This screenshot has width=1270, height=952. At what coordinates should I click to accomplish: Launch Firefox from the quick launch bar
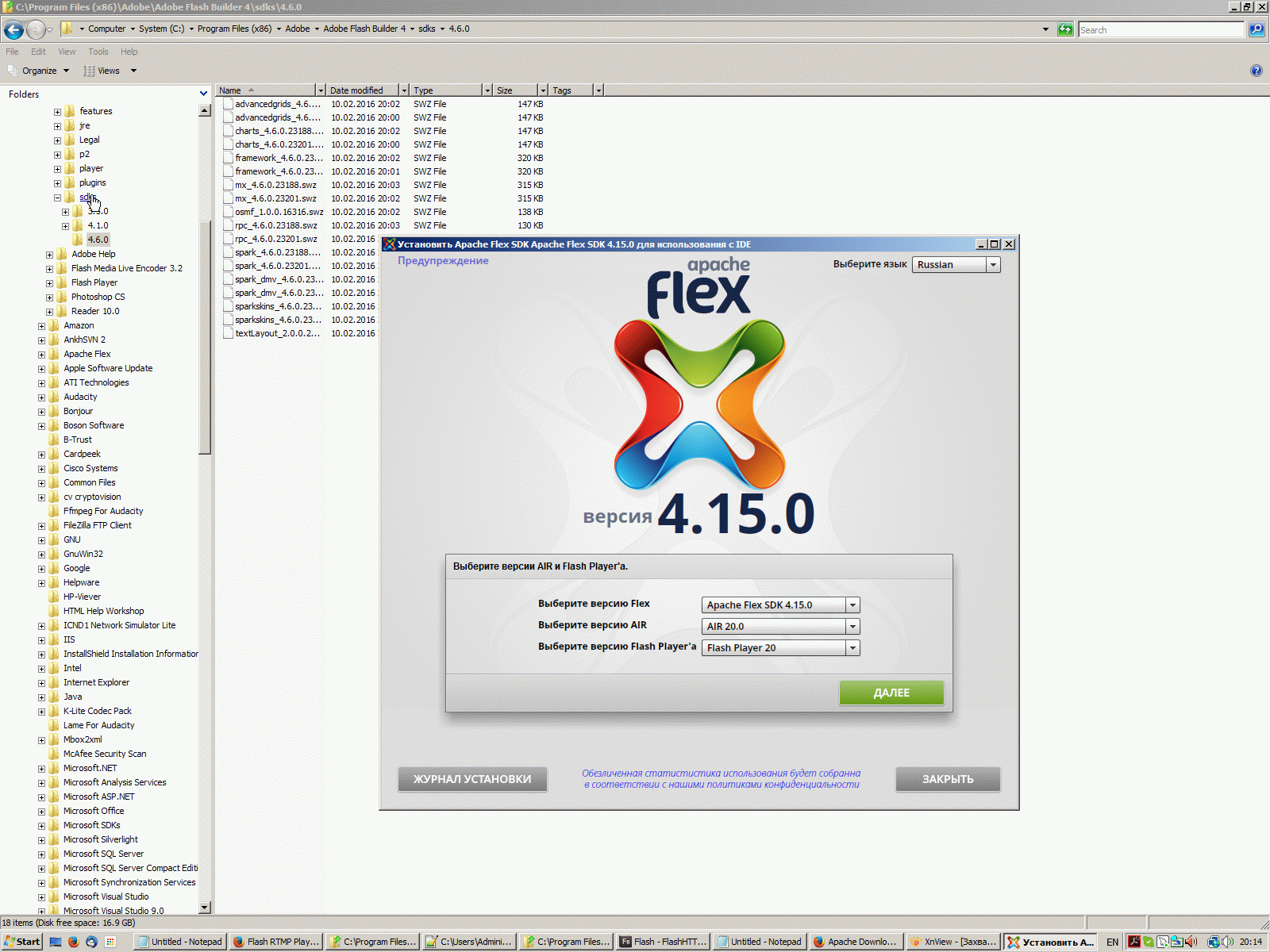tap(74, 942)
